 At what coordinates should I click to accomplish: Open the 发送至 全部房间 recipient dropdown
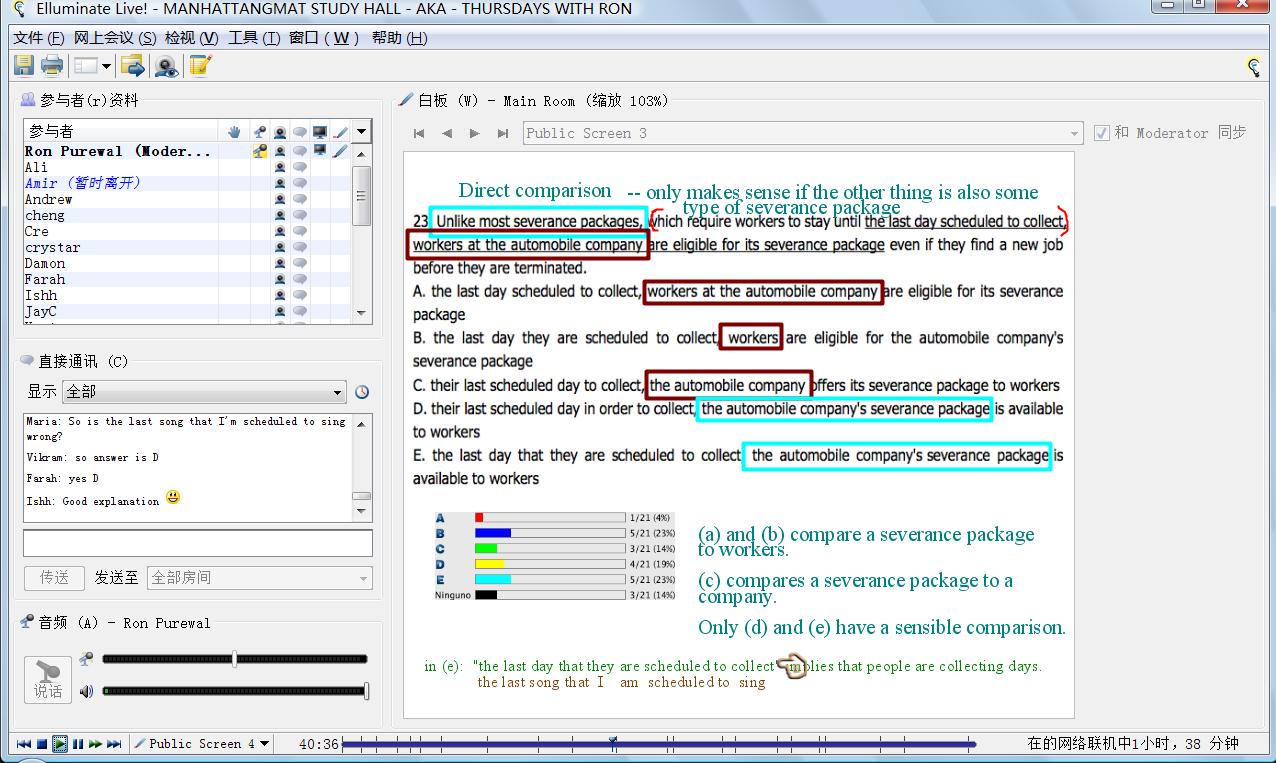click(259, 577)
